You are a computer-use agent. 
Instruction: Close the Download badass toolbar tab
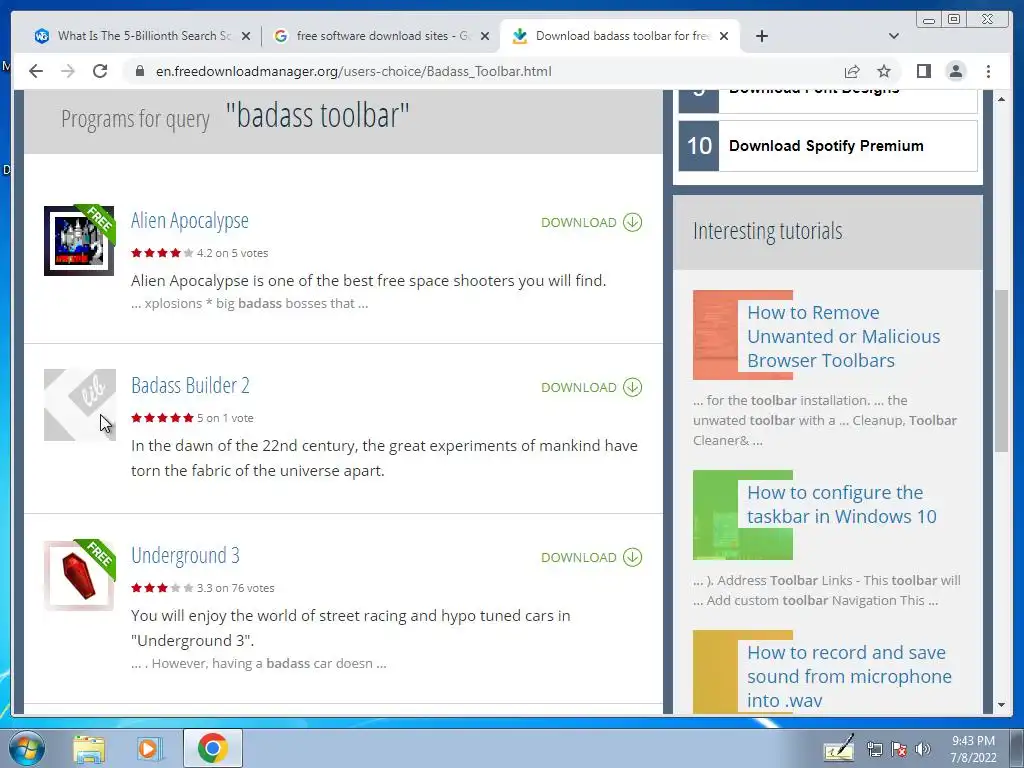724,36
